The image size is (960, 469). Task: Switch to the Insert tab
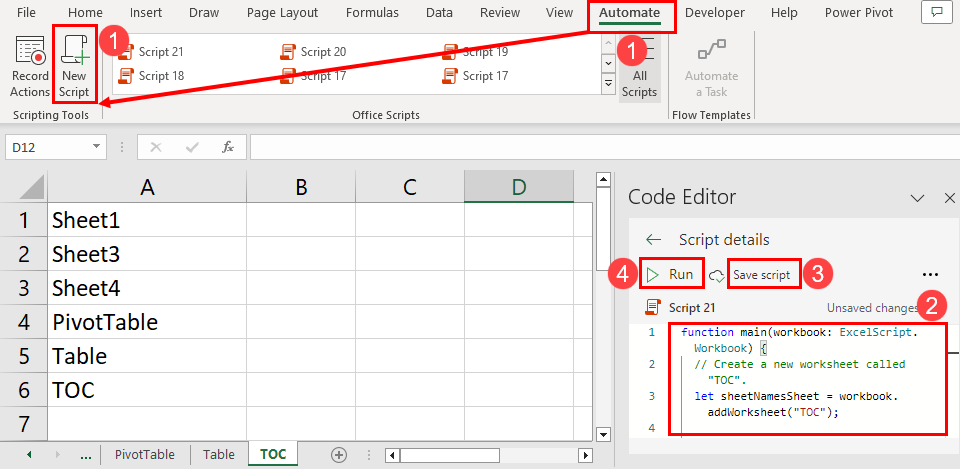click(x=145, y=13)
